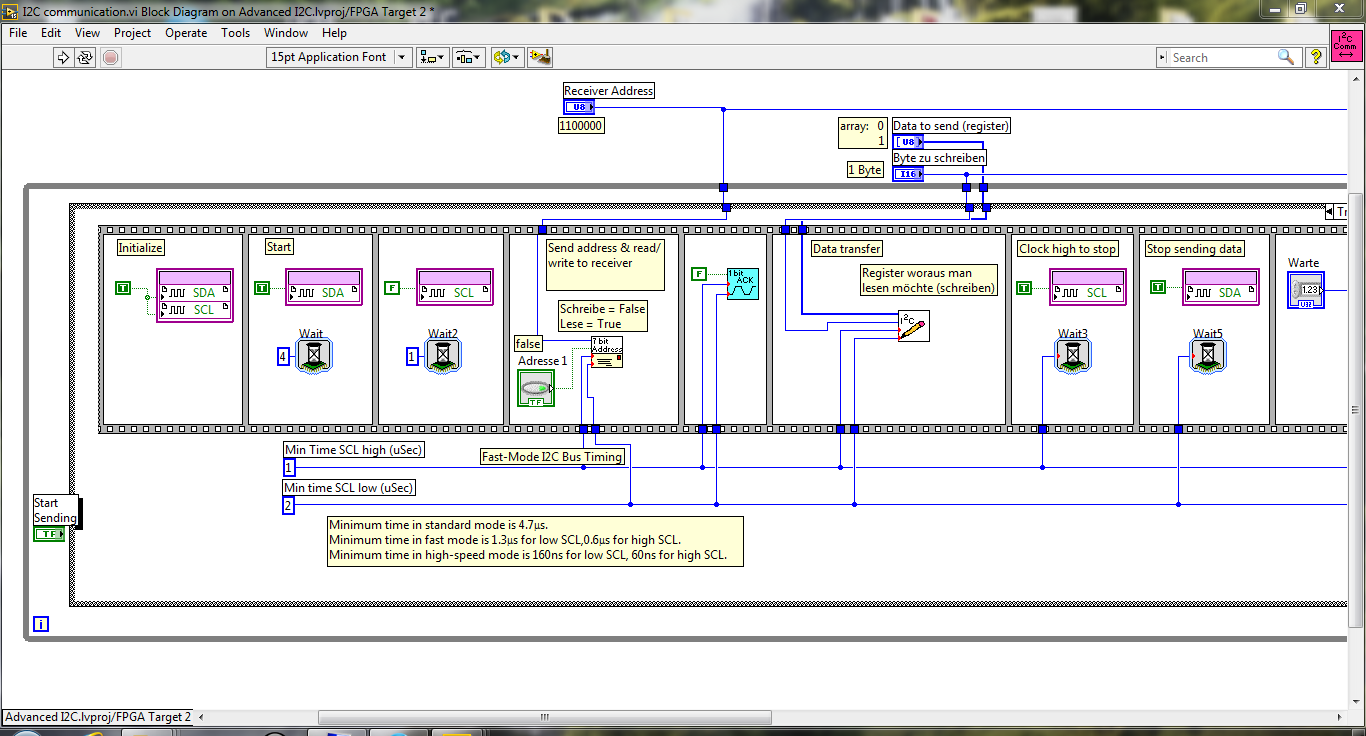Select the 7 bit Address subVI icon
This screenshot has height=736, width=1366.
(606, 352)
